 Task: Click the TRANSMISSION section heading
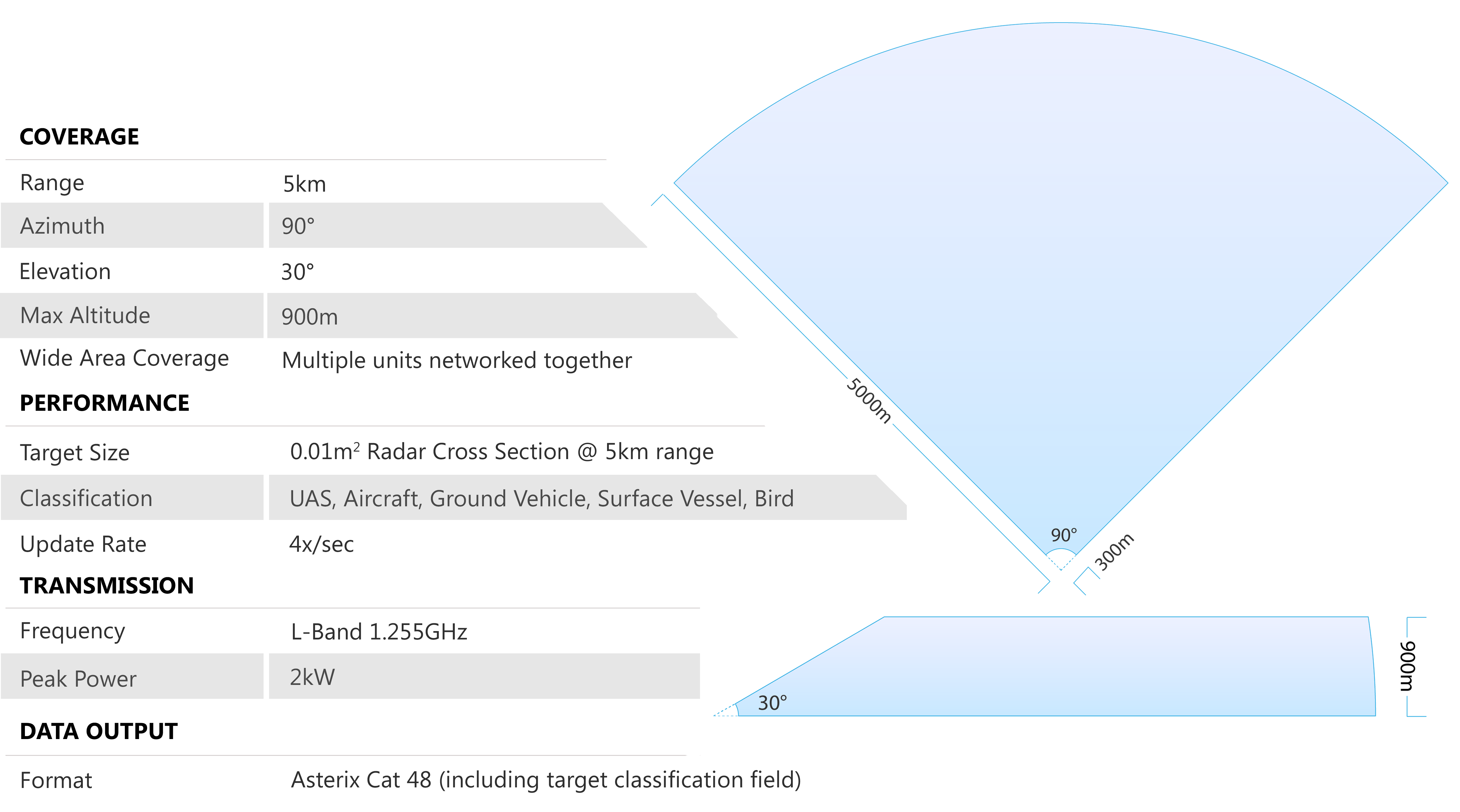click(107, 586)
